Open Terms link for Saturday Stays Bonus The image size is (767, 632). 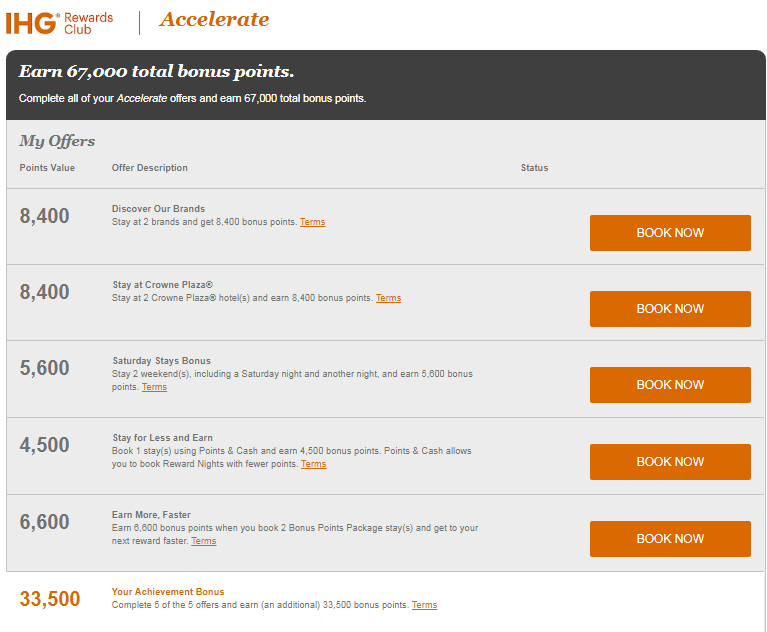(x=154, y=387)
